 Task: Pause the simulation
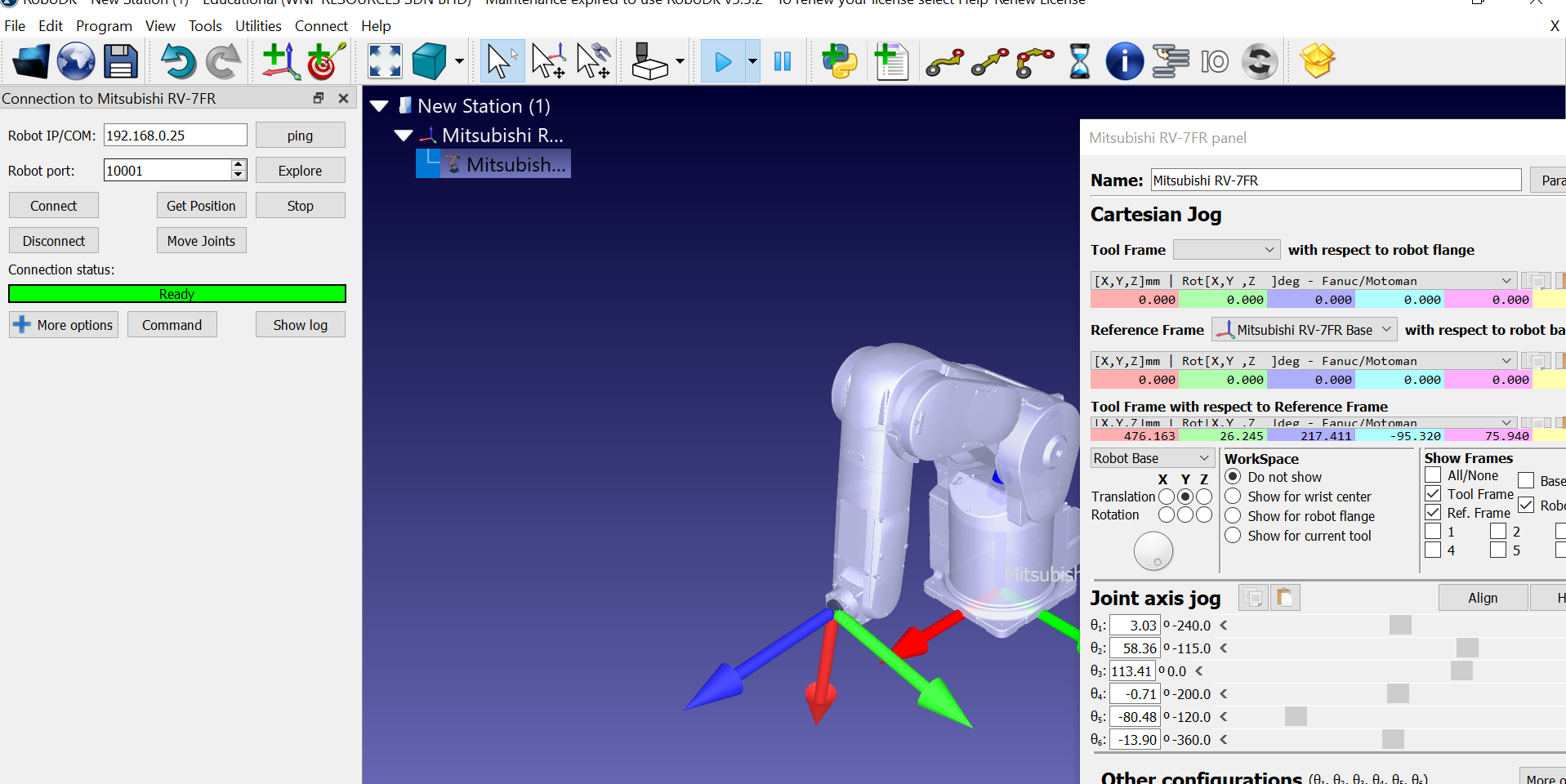click(x=782, y=62)
